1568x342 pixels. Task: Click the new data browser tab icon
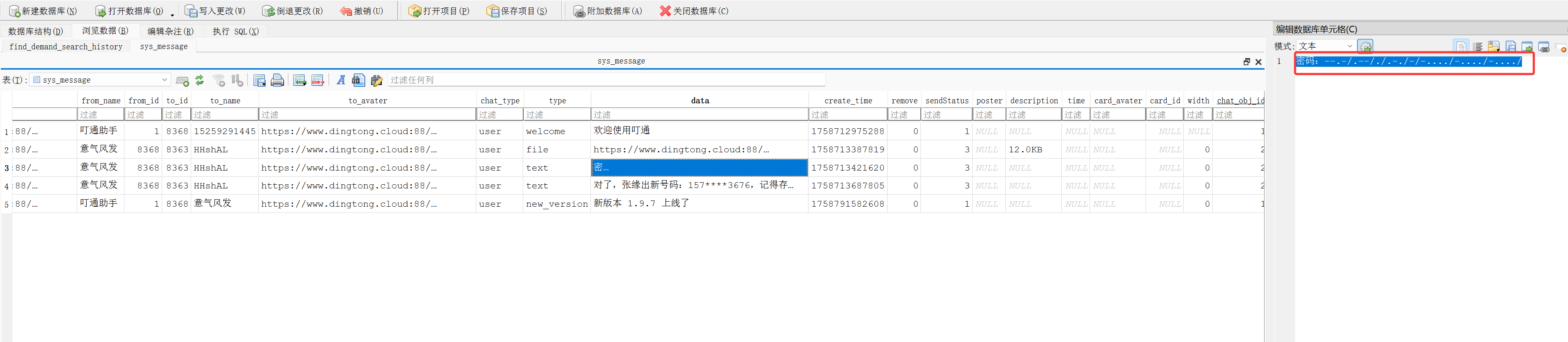pos(182,81)
